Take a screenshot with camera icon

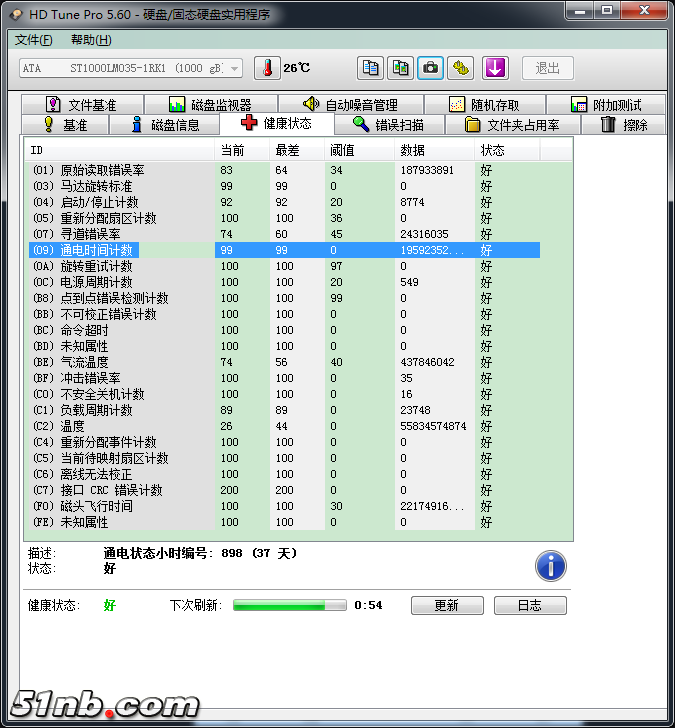click(x=431, y=68)
